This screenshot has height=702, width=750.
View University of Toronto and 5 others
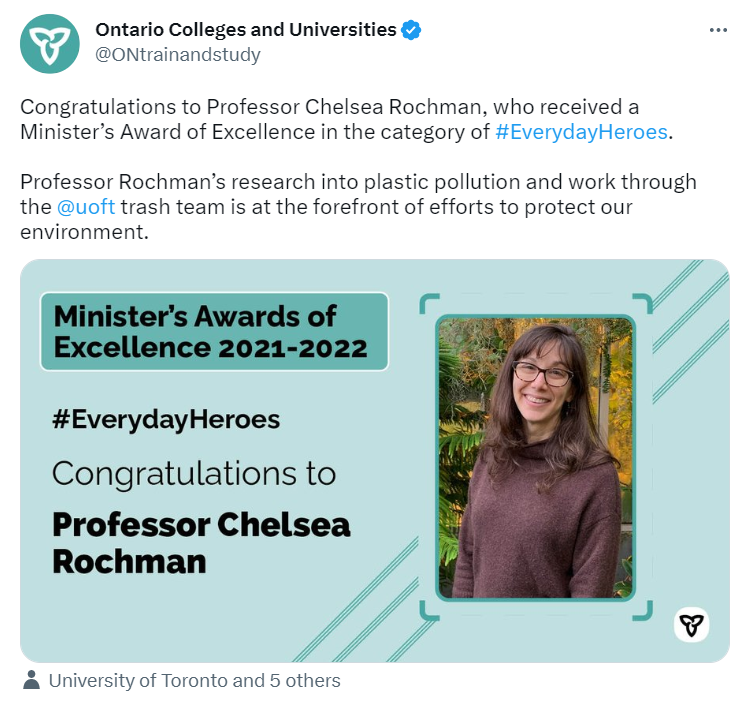click(x=195, y=680)
